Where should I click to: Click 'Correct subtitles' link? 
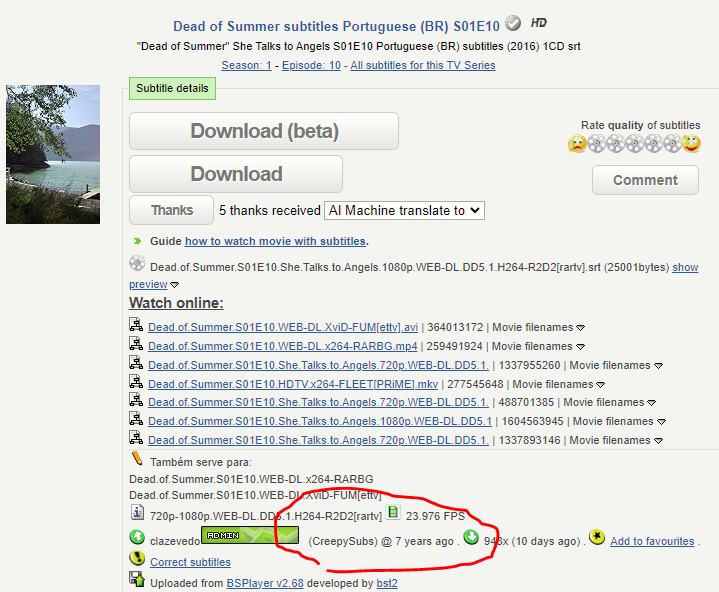[x=190, y=562]
